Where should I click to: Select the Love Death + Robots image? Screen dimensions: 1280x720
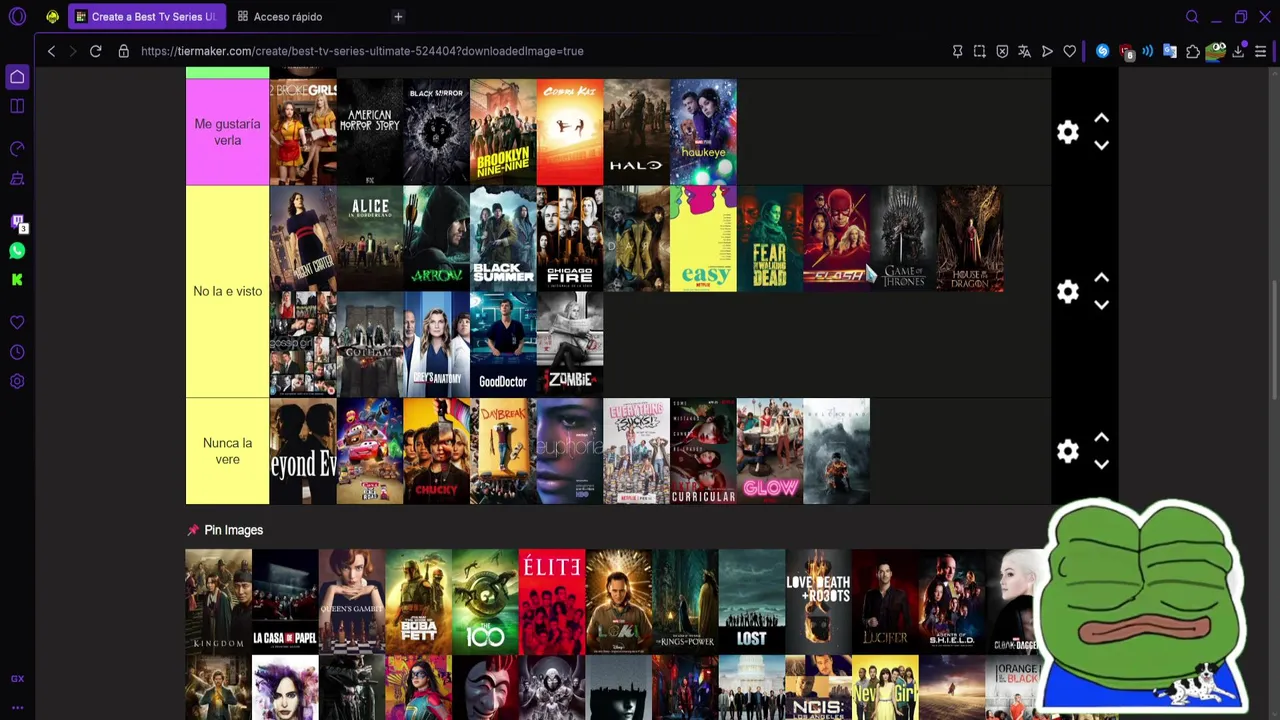(818, 601)
